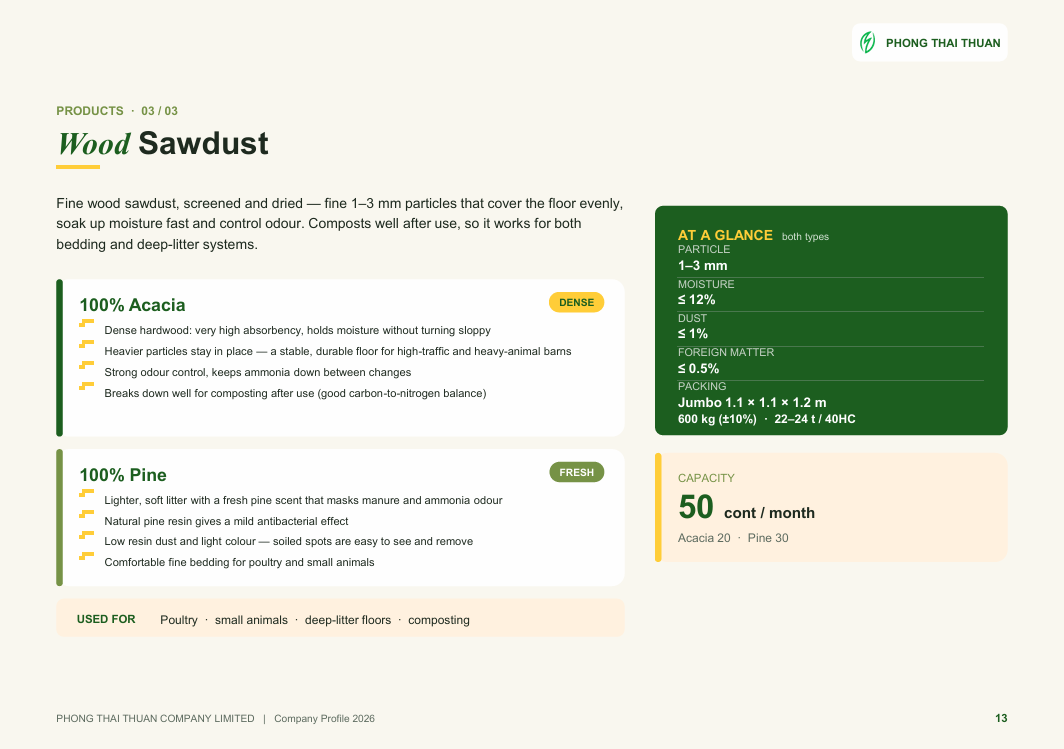Click the bullet icon beside 'Heavier particles' line
Image resolution: width=1064 pixels, height=749 pixels.
point(86,345)
